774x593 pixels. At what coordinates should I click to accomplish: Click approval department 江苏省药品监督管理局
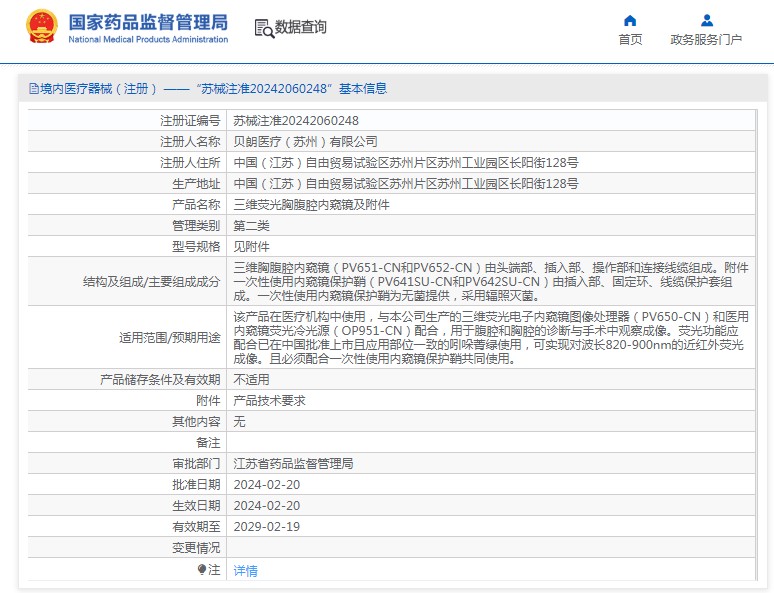[293, 464]
